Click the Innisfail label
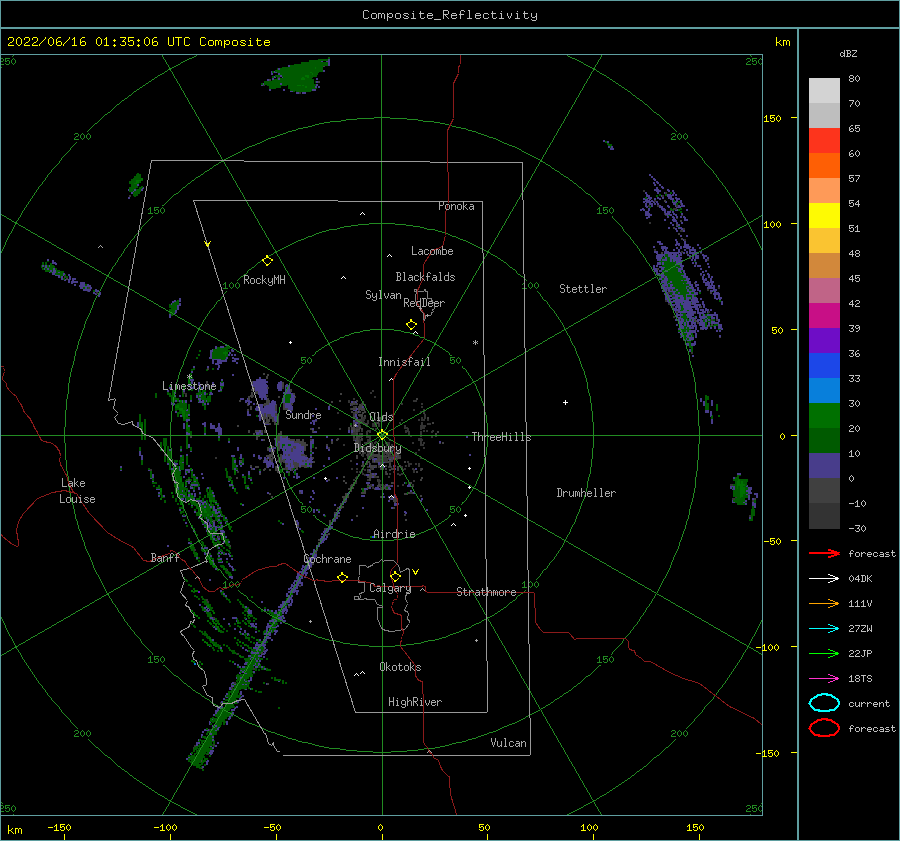 tap(404, 362)
